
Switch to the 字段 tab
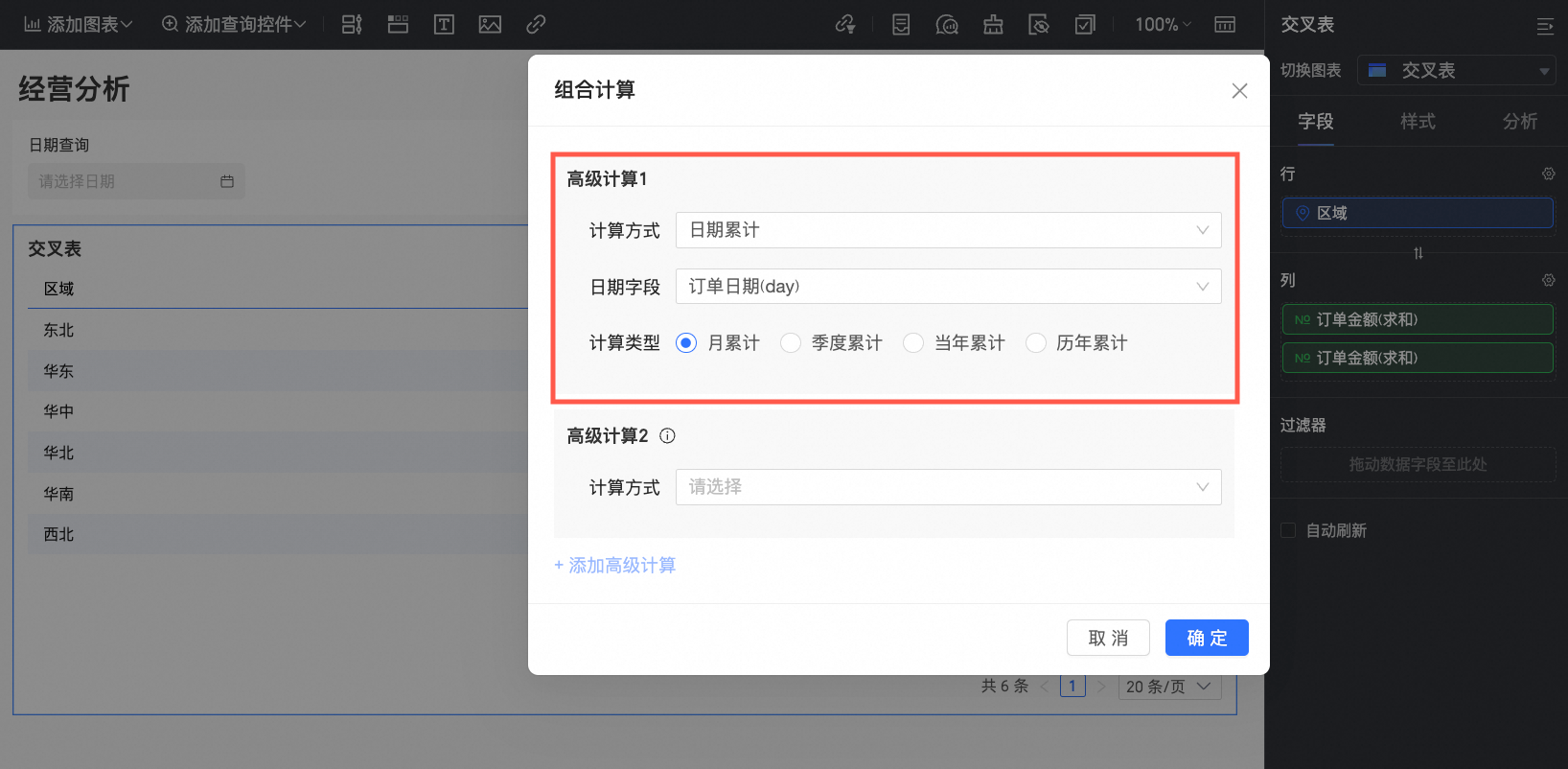1316,121
